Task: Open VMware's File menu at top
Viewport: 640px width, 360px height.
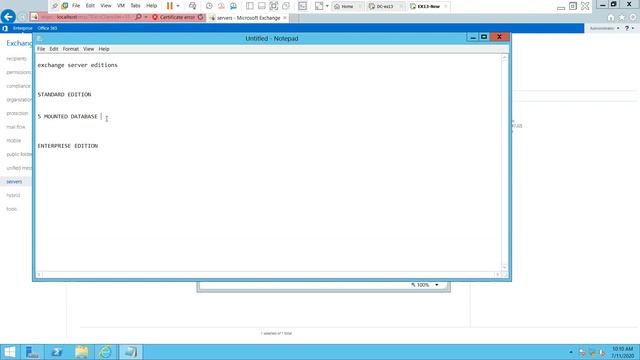Action: pyautogui.click(x=76, y=6)
